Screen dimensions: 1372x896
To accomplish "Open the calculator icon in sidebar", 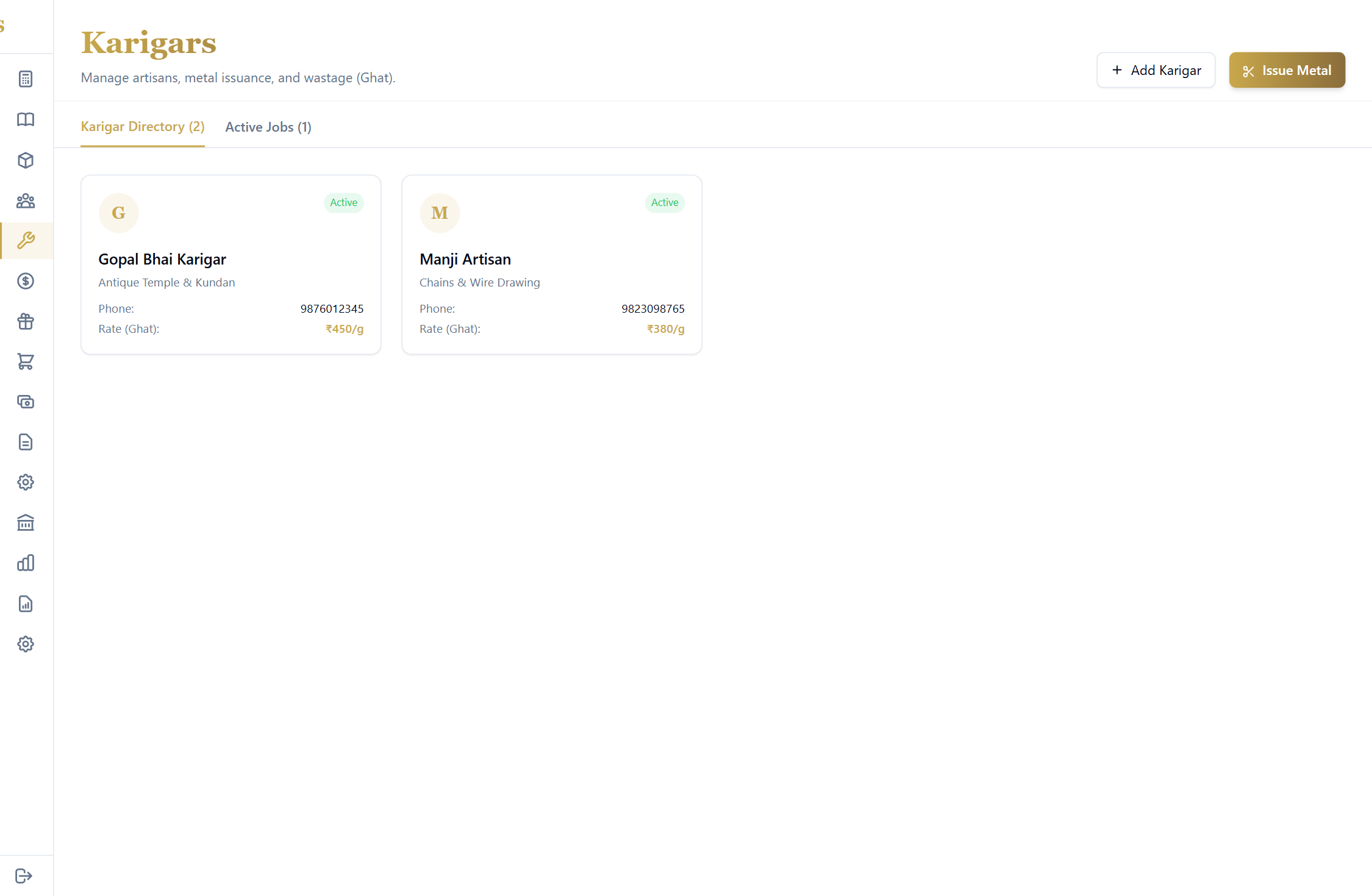I will click(26, 79).
